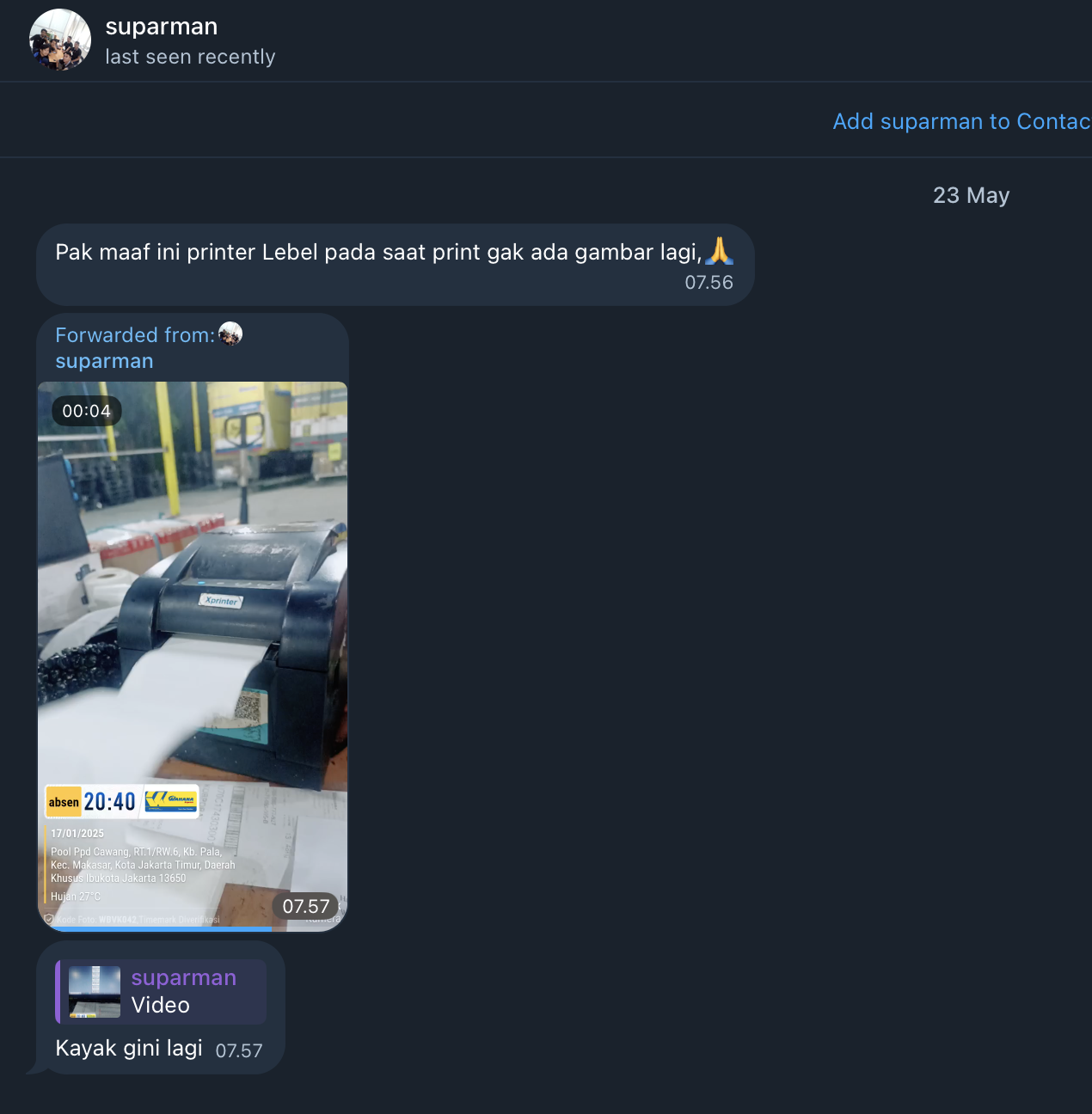Click the 07.57 time badge on the video
Viewport: 1092px width, 1114px height.
coord(306,906)
